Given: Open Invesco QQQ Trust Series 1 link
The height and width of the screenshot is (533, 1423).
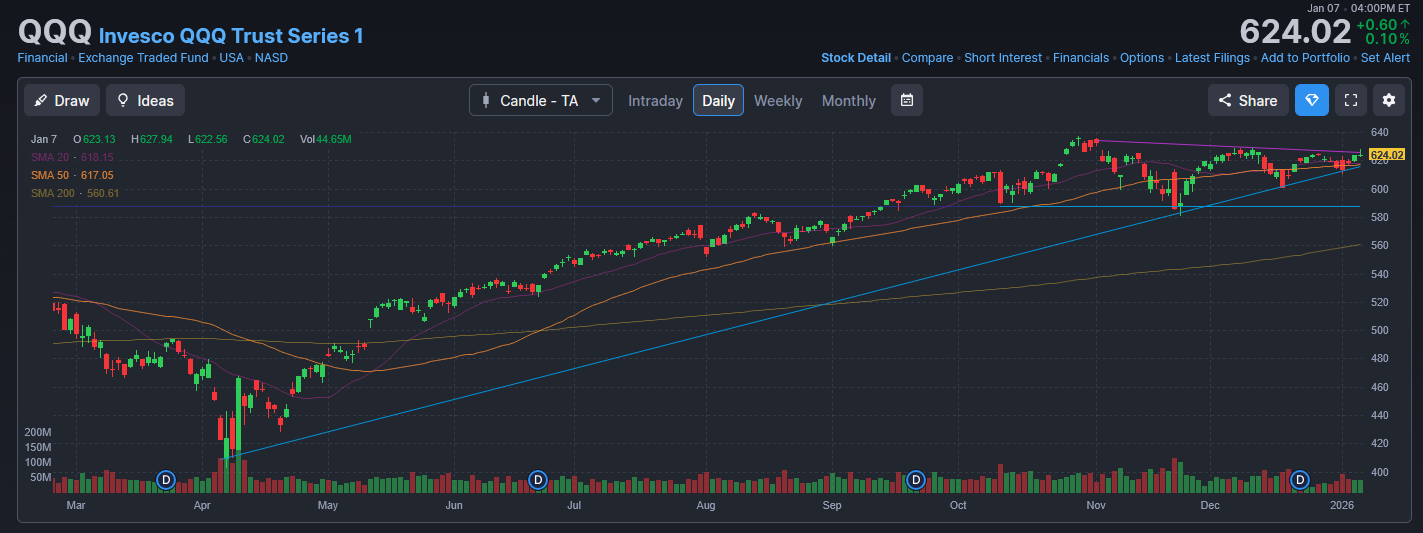Looking at the screenshot, I should (x=231, y=36).
